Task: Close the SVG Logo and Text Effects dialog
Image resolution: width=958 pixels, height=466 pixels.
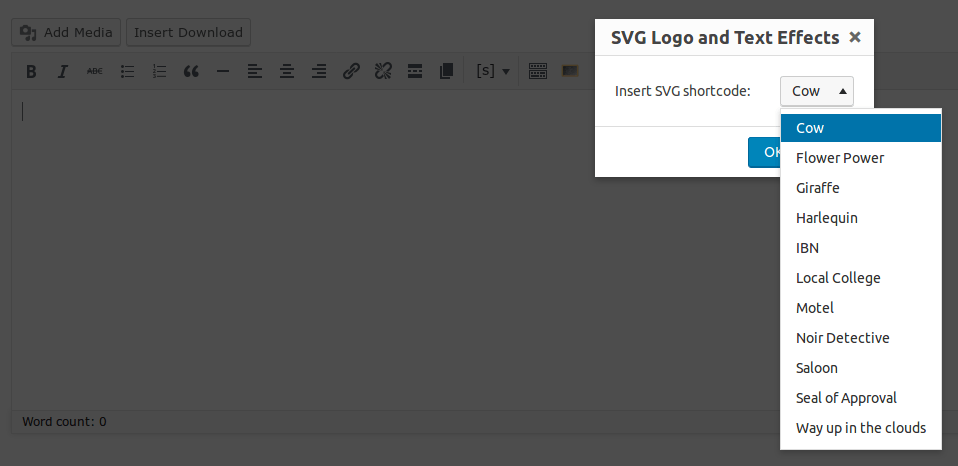Action: tap(855, 37)
